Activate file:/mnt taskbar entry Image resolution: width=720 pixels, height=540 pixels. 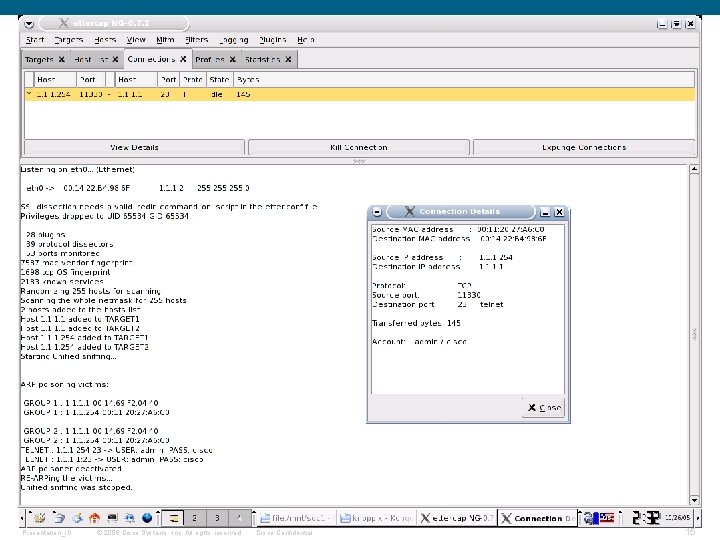pos(295,518)
